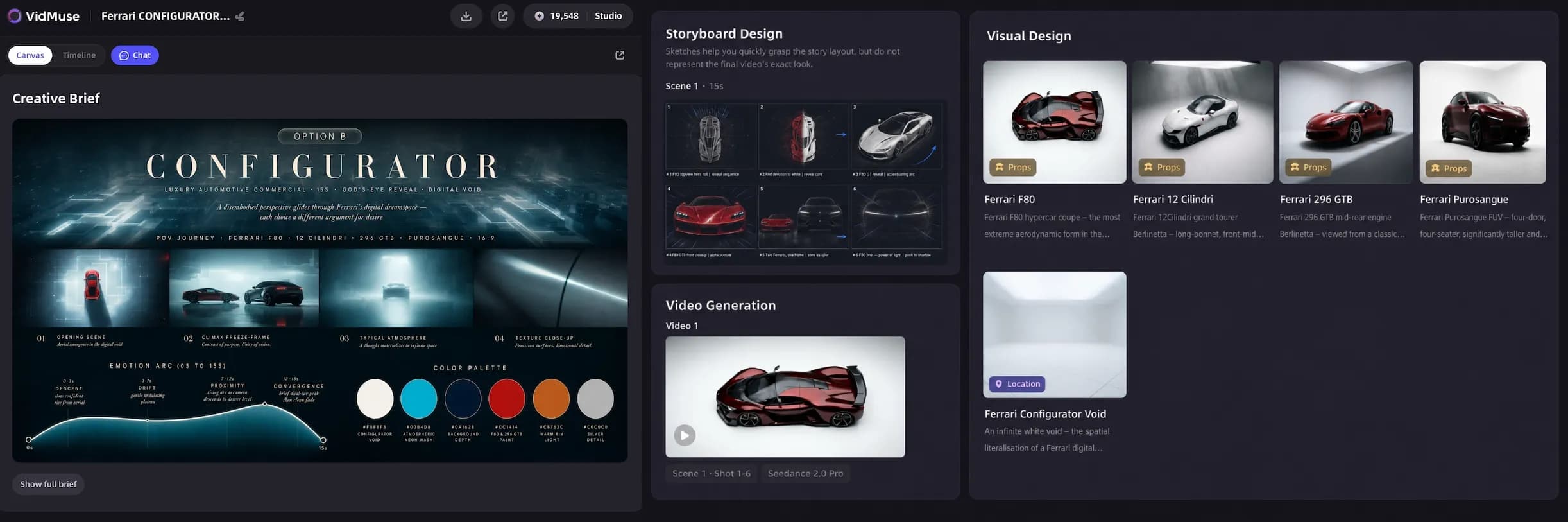Select the cyan atmospheric neon swatch

(419, 398)
